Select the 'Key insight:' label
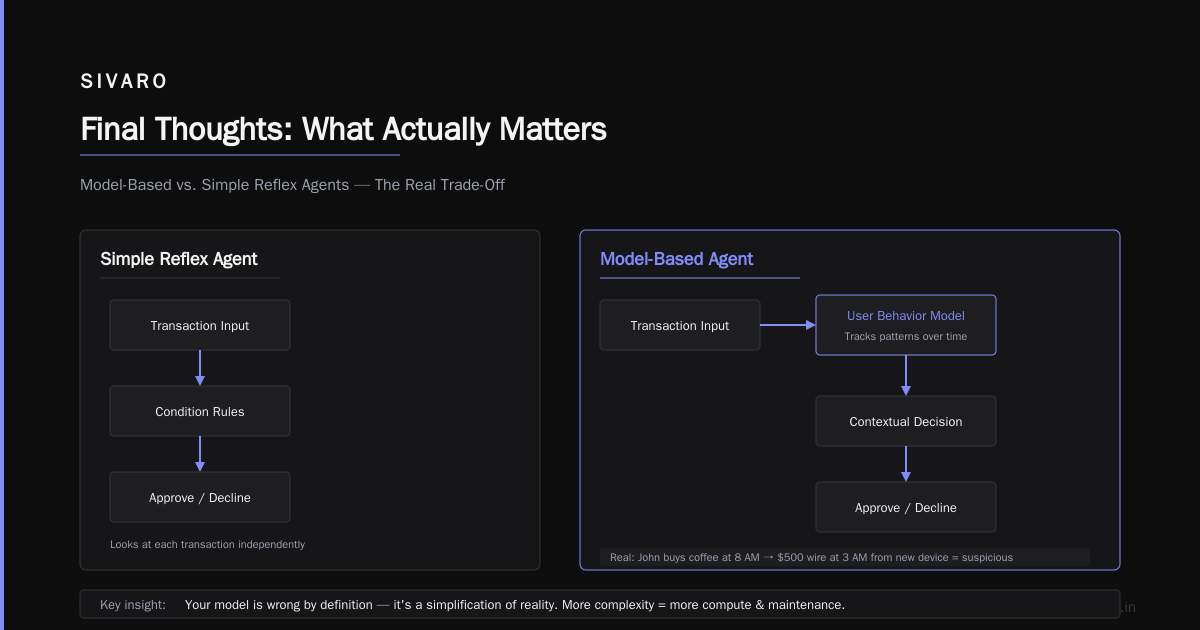The width and height of the screenshot is (1200, 630). [134, 605]
